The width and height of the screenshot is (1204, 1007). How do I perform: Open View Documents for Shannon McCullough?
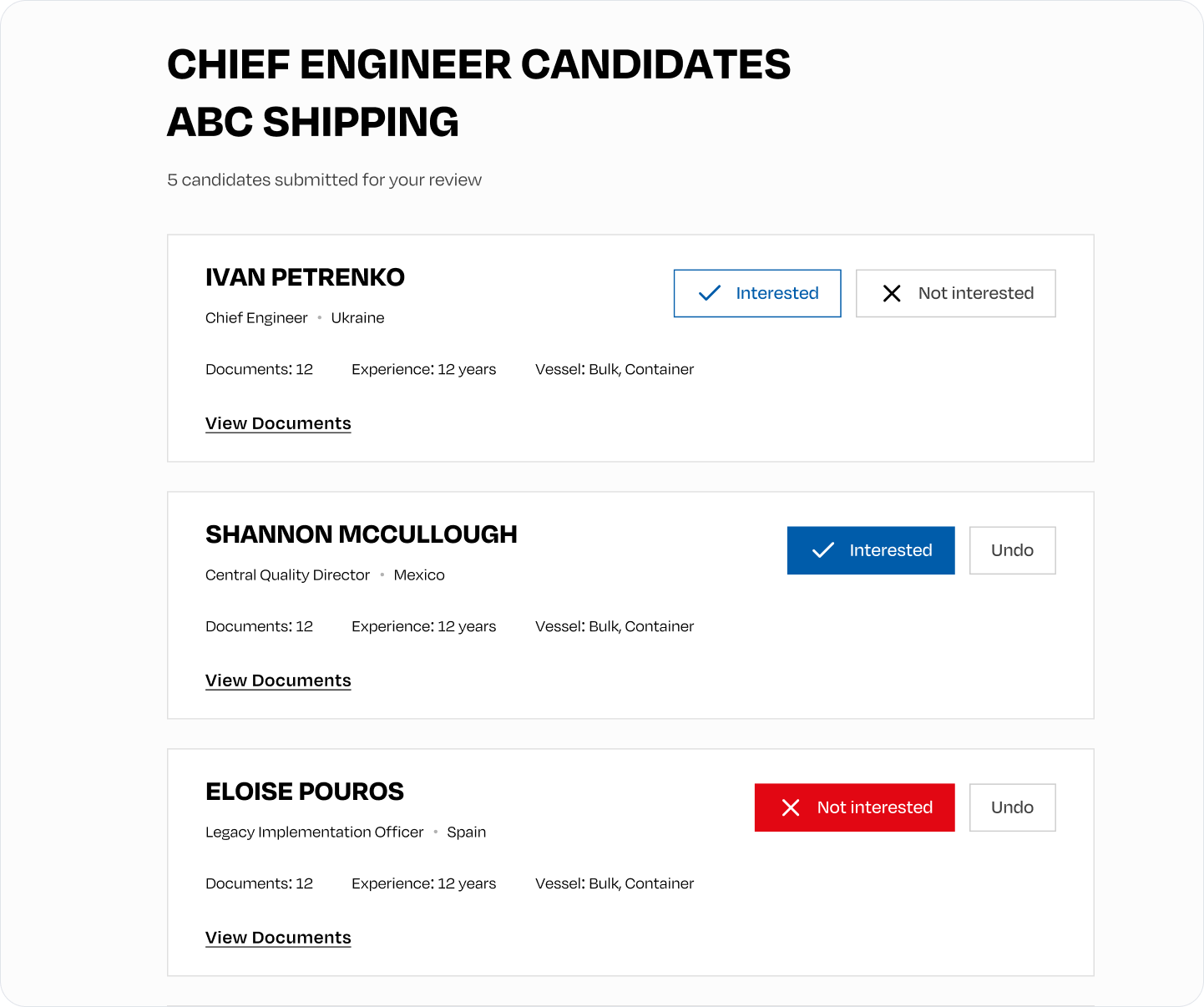(278, 681)
